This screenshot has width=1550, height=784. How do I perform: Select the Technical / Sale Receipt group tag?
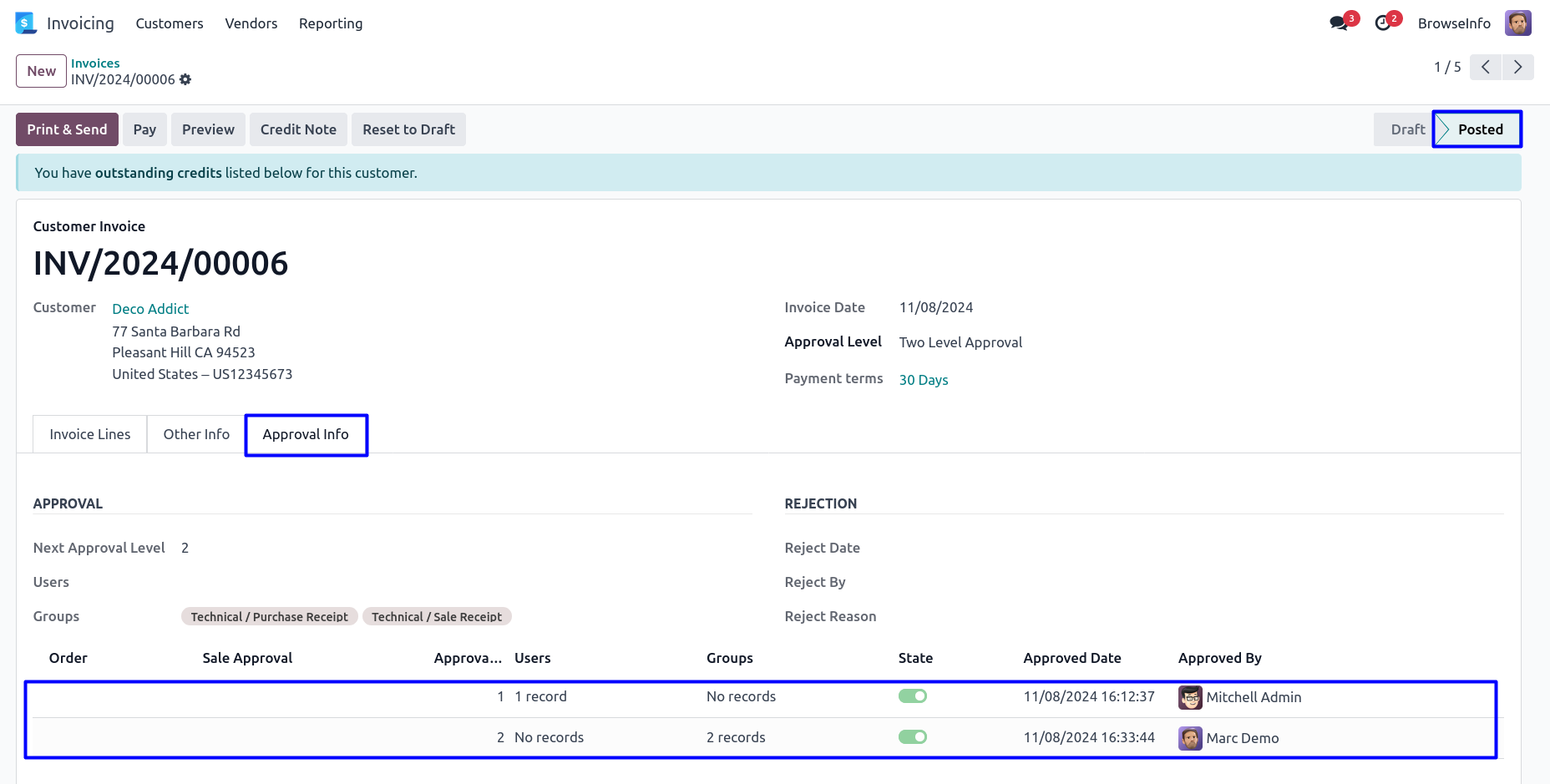pos(437,617)
